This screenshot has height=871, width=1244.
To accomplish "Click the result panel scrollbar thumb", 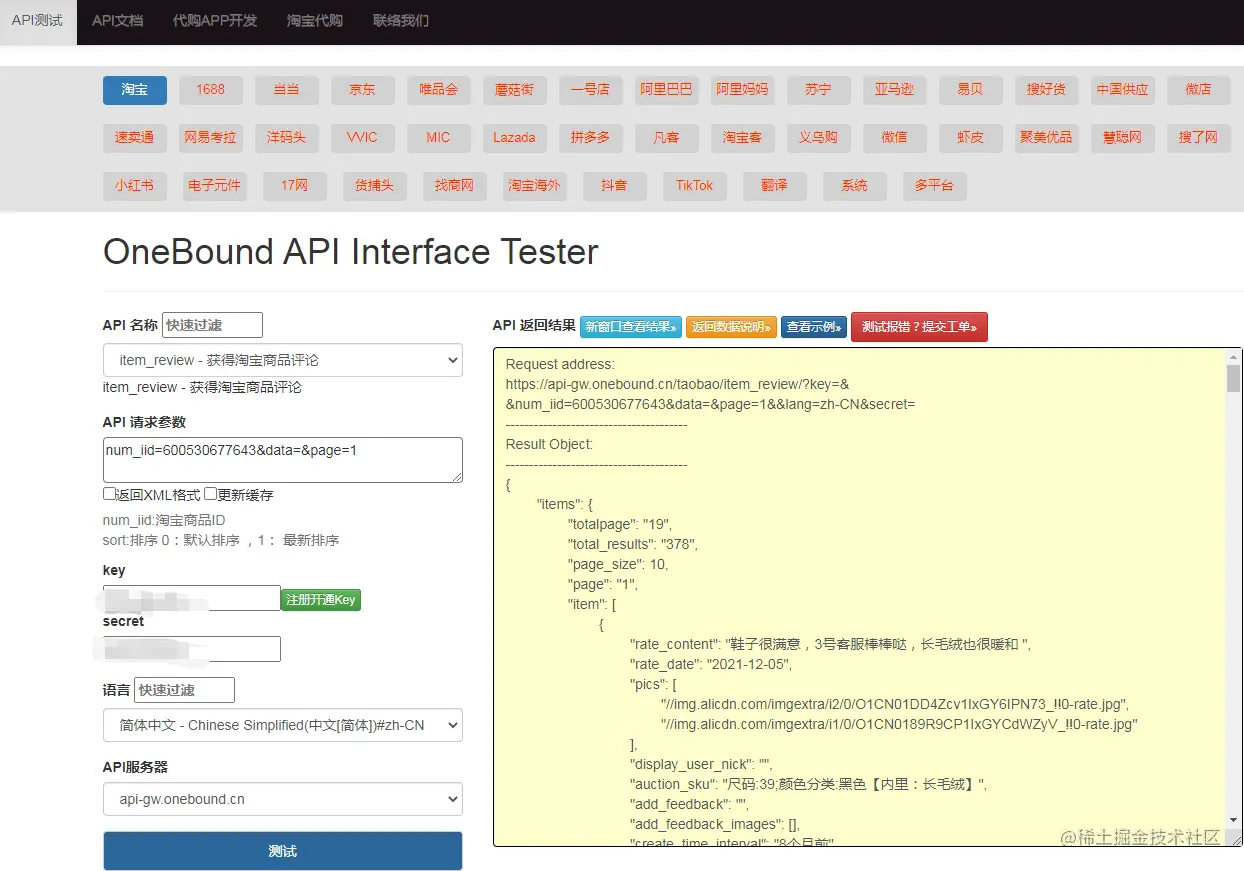I will tap(1233, 378).
